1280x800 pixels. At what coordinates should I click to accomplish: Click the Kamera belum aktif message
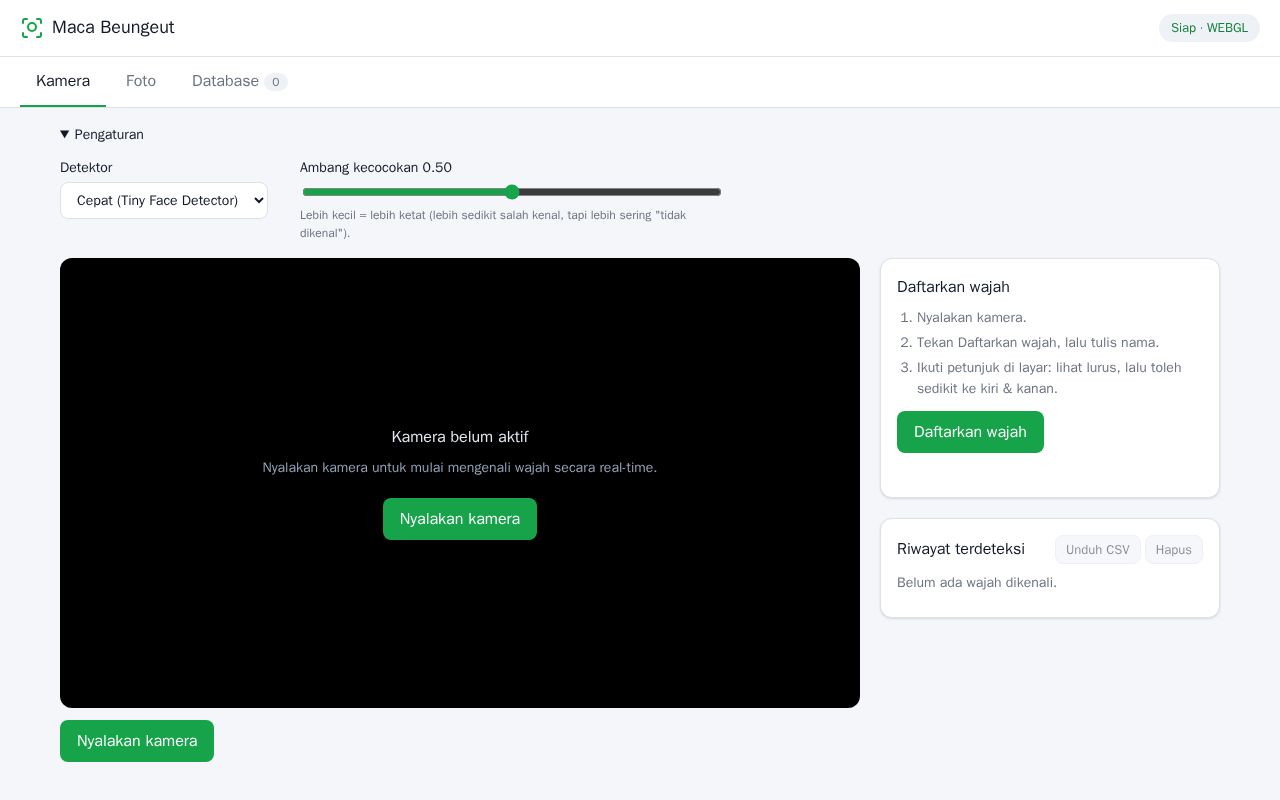[460, 437]
